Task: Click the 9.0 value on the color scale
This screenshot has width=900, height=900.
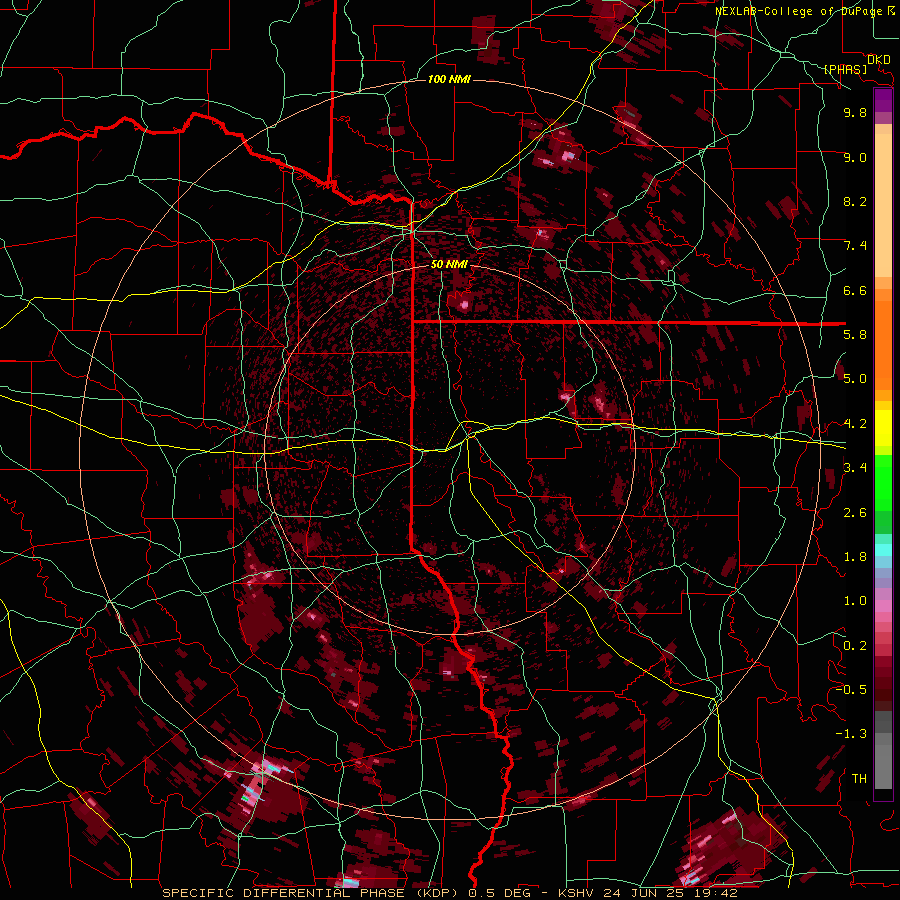Action: [x=855, y=157]
